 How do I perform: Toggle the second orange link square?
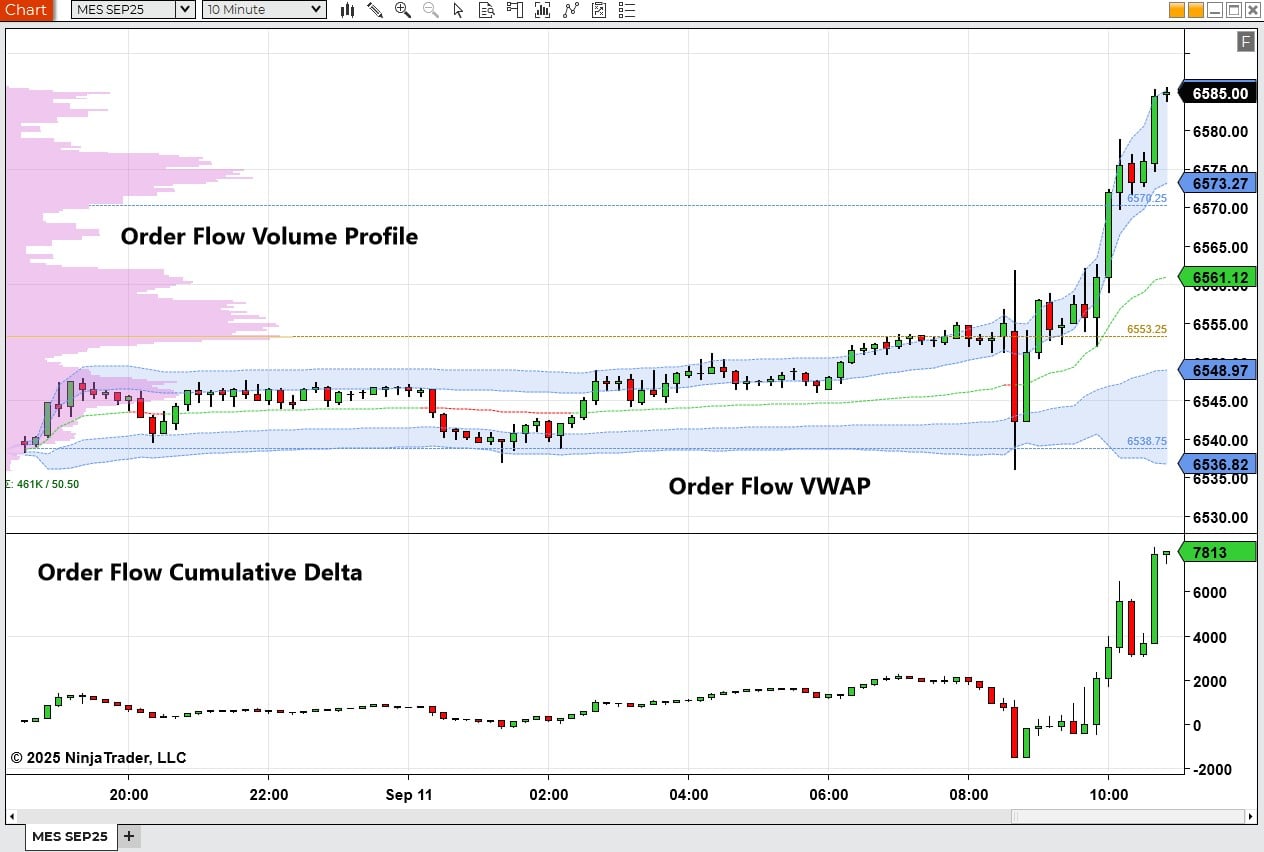1195,10
